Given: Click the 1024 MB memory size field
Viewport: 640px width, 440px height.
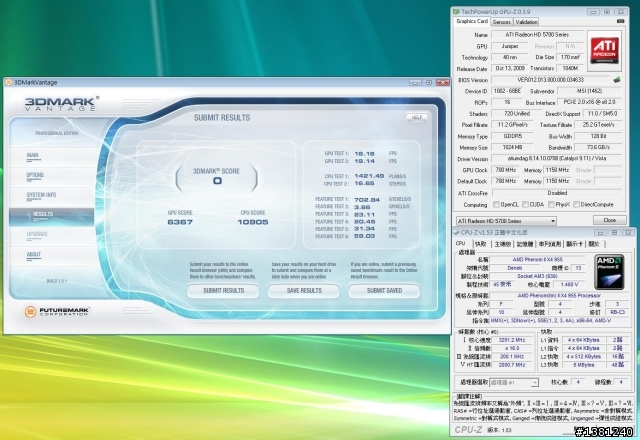Looking at the screenshot, I should (x=512, y=147).
